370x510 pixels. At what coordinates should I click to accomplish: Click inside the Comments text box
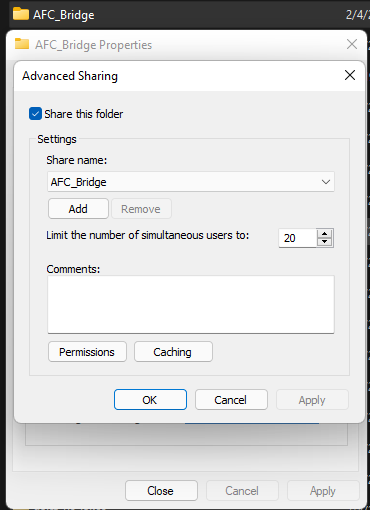(191, 304)
